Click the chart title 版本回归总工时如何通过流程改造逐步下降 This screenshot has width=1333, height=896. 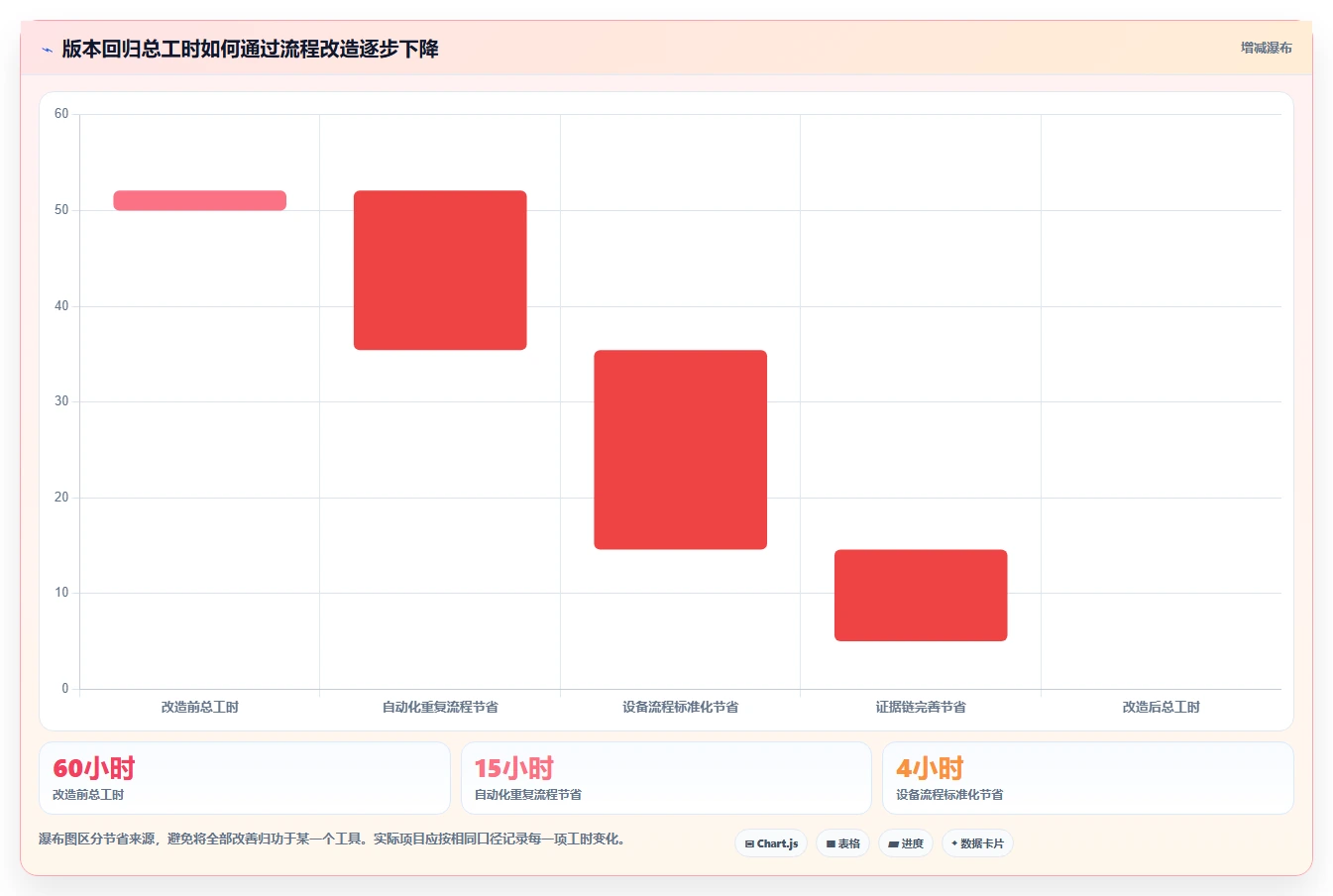(250, 49)
